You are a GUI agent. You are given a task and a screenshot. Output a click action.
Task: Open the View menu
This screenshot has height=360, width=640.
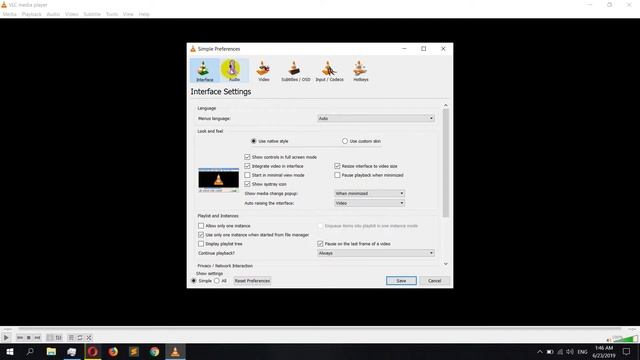(x=128, y=14)
